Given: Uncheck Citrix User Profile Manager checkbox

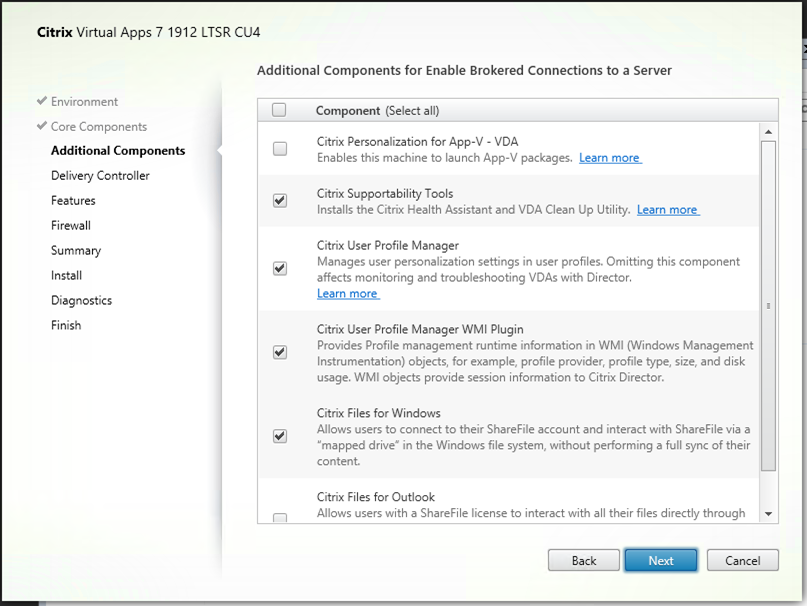Looking at the screenshot, I should 280,268.
